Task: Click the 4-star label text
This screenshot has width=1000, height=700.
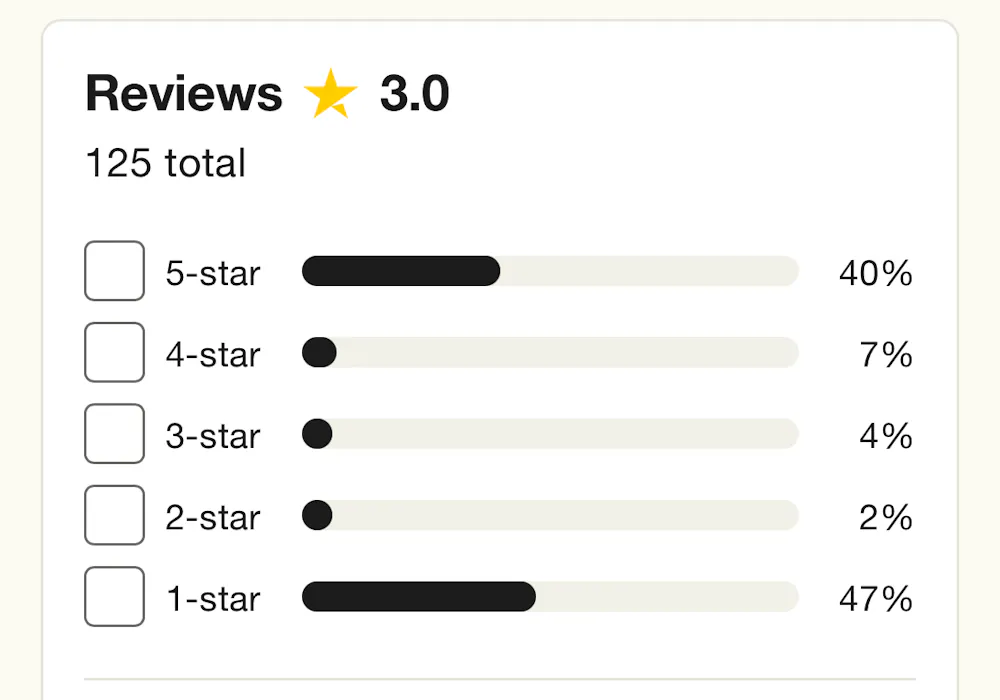Action: 213,355
